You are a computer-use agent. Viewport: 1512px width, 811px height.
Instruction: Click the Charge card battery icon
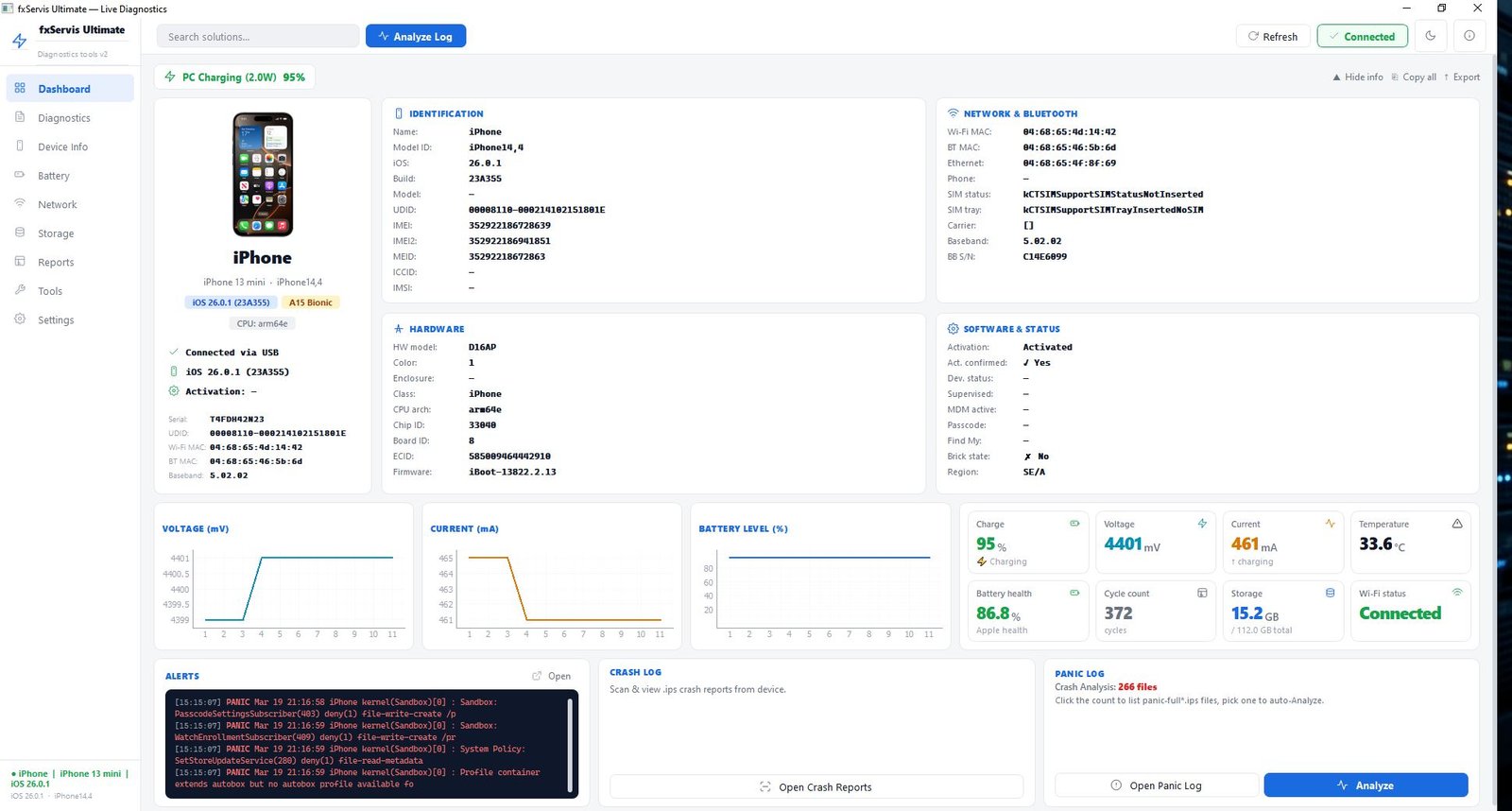coord(1074,524)
